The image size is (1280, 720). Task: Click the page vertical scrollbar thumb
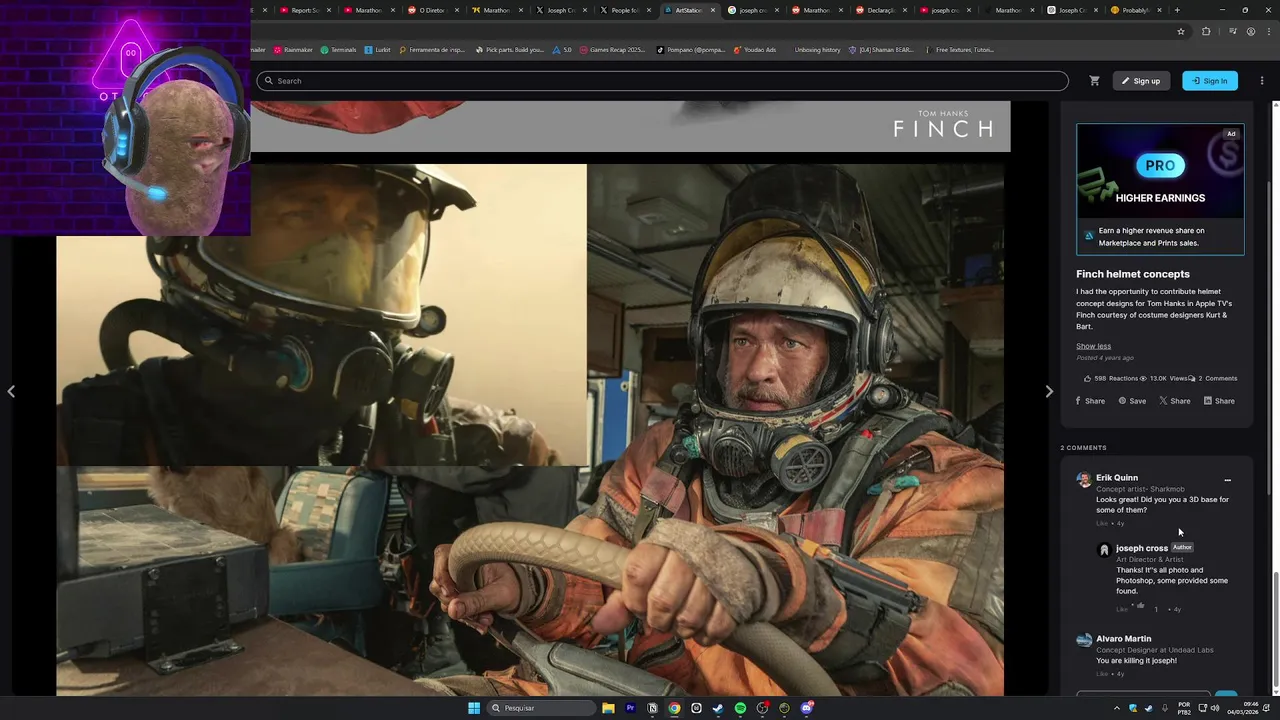(1276, 631)
